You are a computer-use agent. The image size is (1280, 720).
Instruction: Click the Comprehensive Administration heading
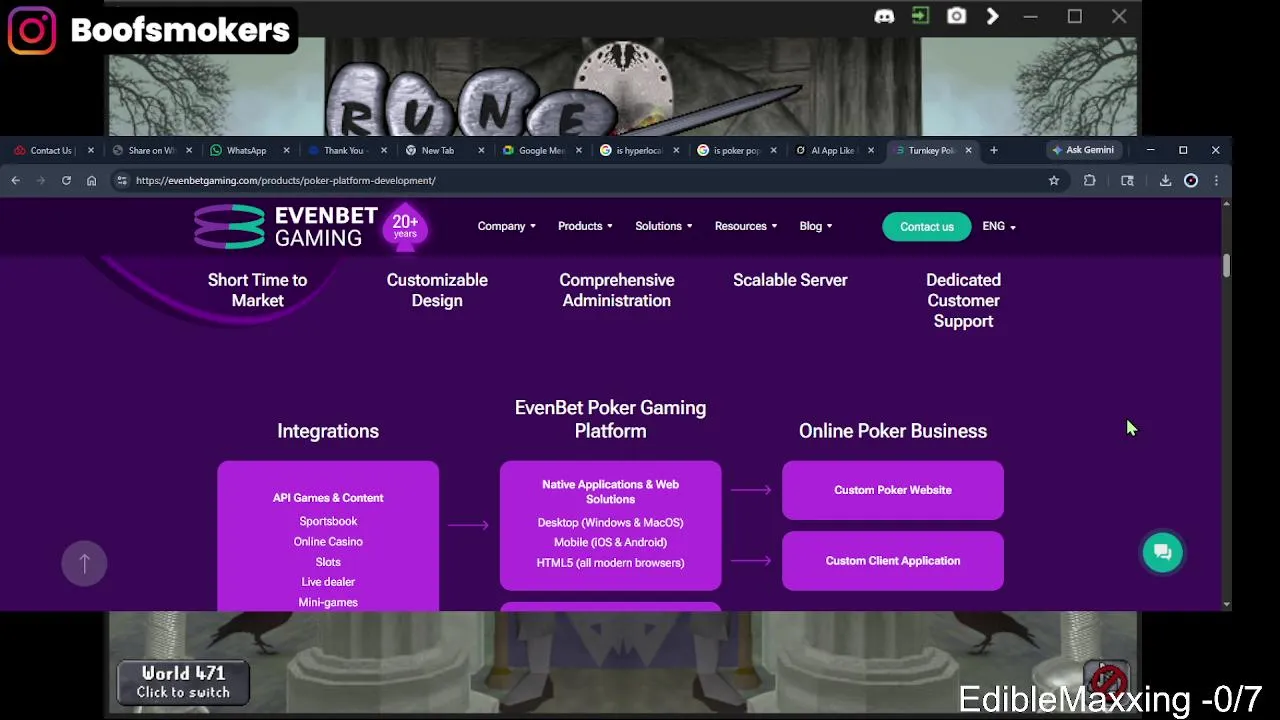617,290
